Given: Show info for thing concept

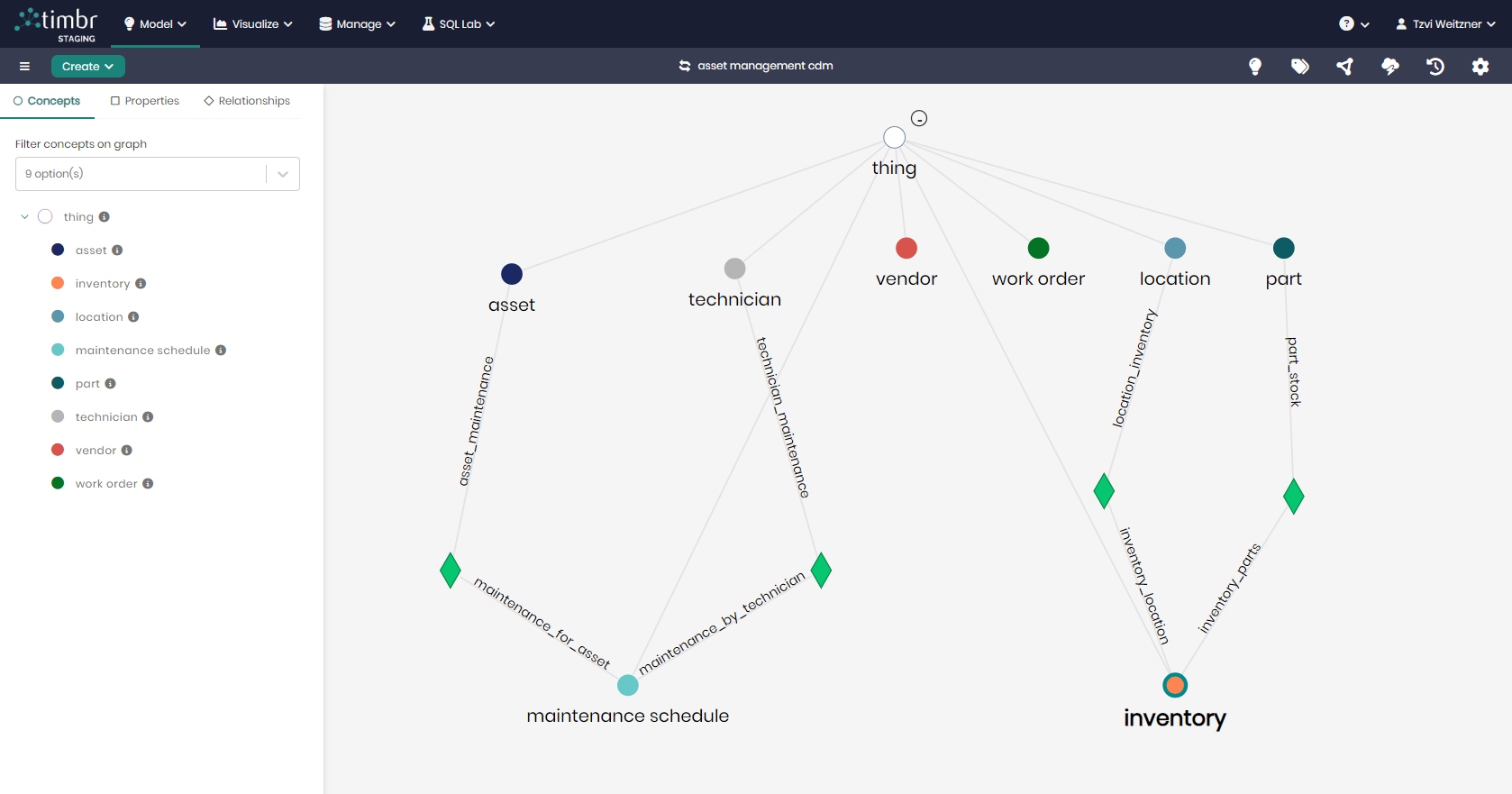Looking at the screenshot, I should pos(104,217).
